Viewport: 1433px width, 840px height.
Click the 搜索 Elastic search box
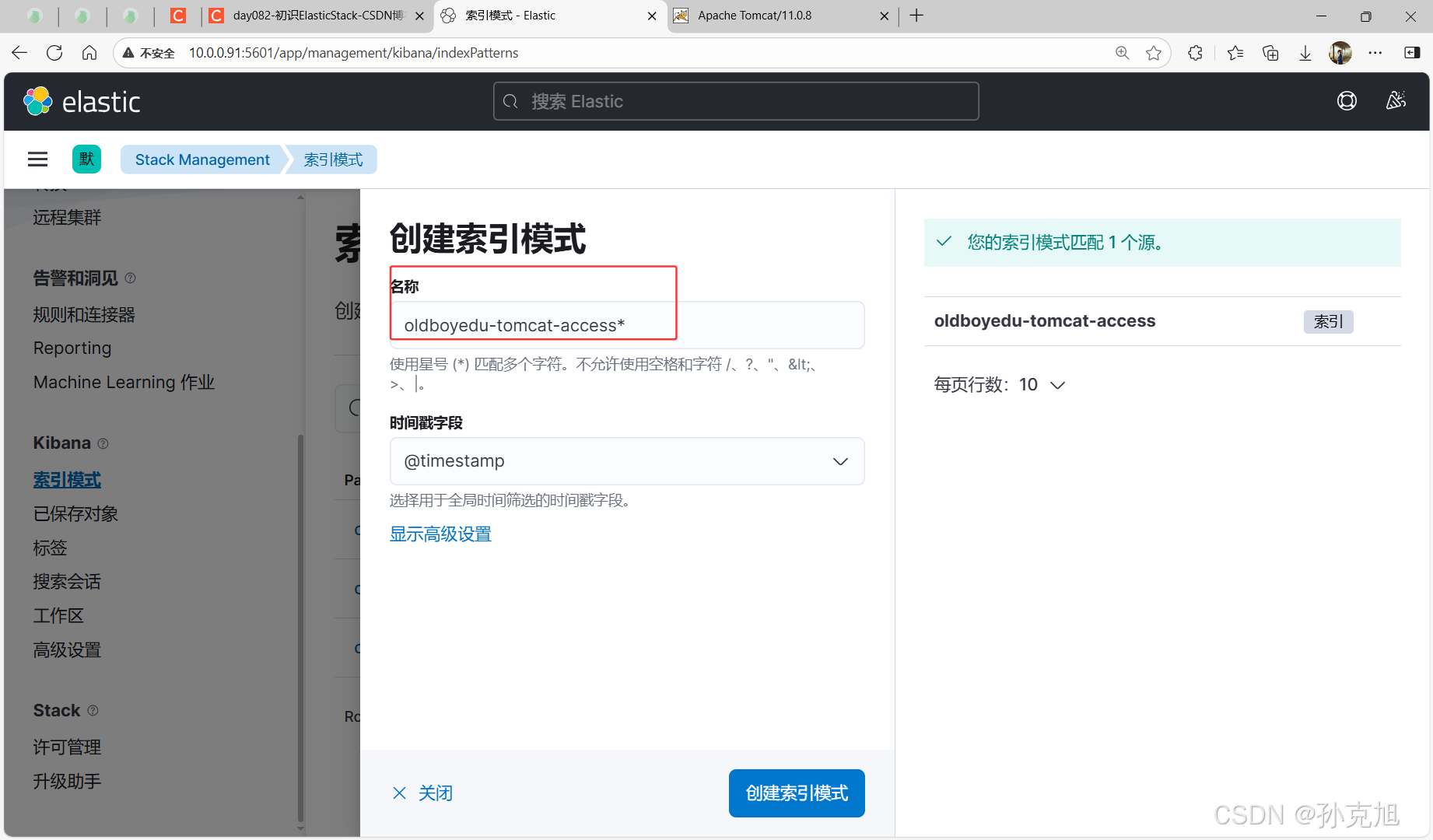tap(736, 101)
